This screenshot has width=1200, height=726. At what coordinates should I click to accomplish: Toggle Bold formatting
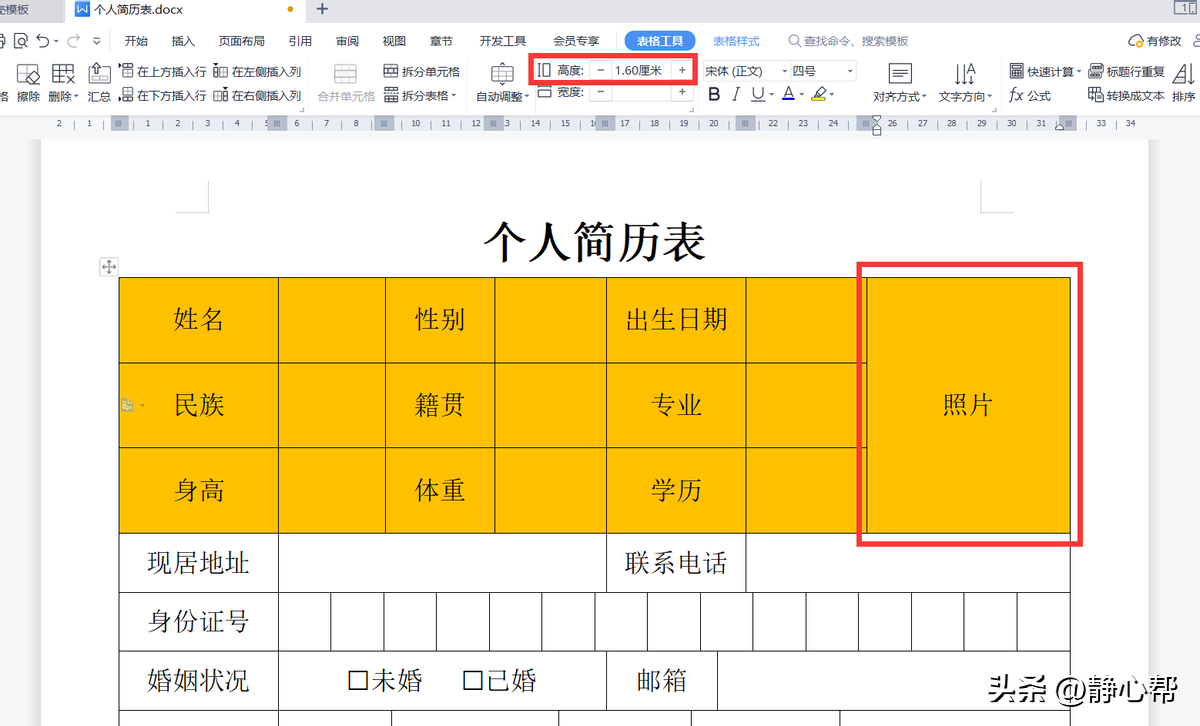click(x=714, y=95)
